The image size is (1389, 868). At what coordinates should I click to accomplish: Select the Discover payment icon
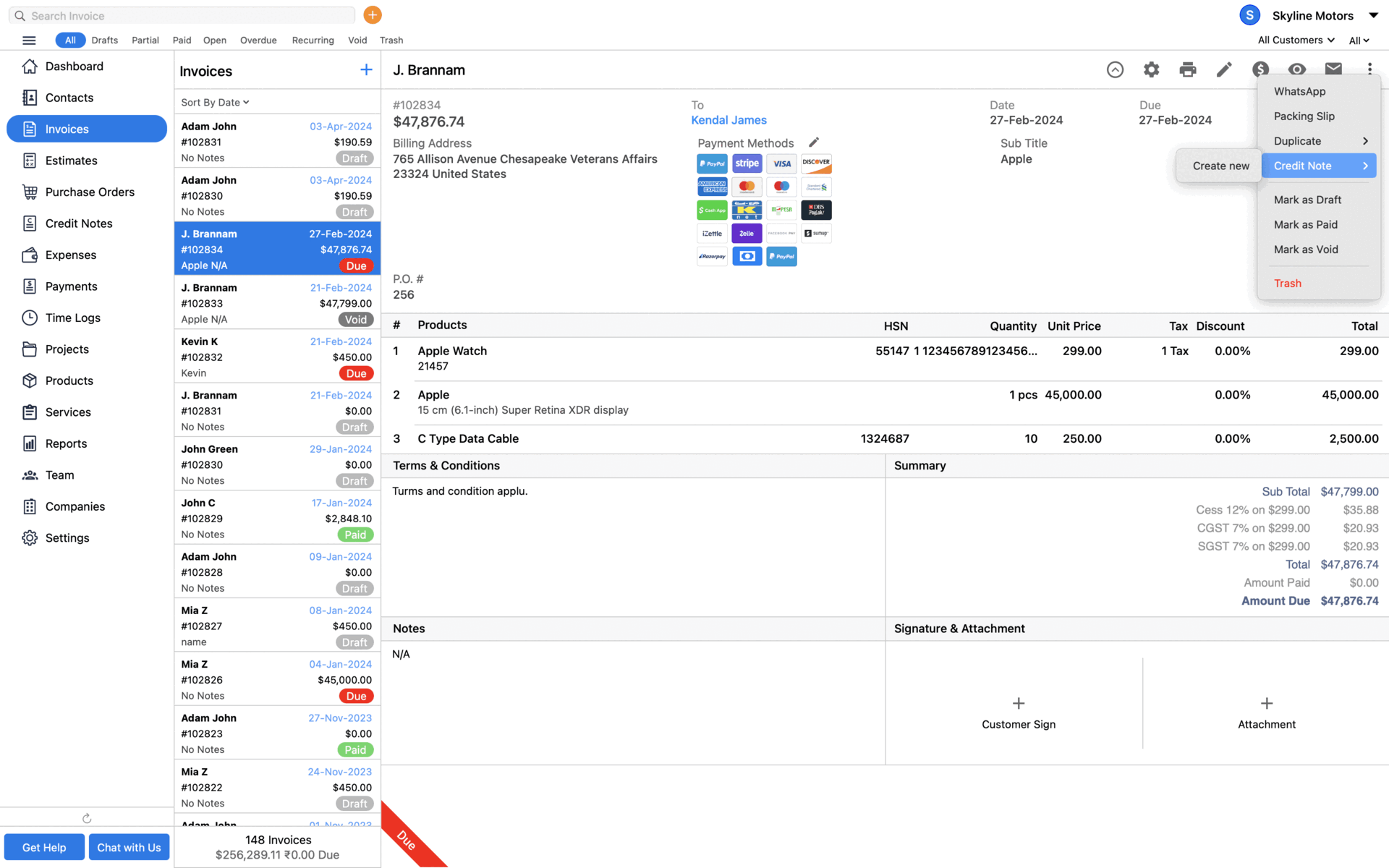(x=816, y=163)
